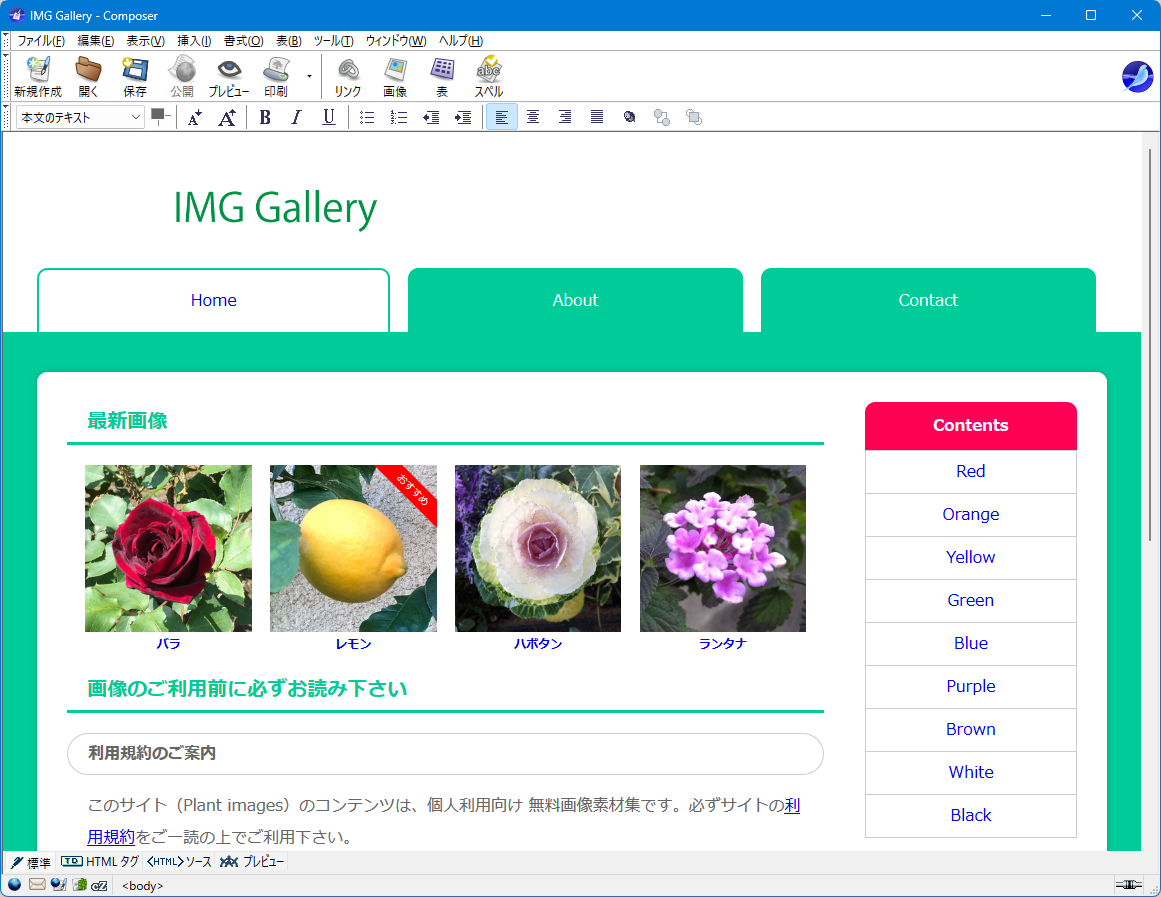This screenshot has width=1161, height=897.
Task: Select the レモン image thumbnail
Action: (x=353, y=548)
